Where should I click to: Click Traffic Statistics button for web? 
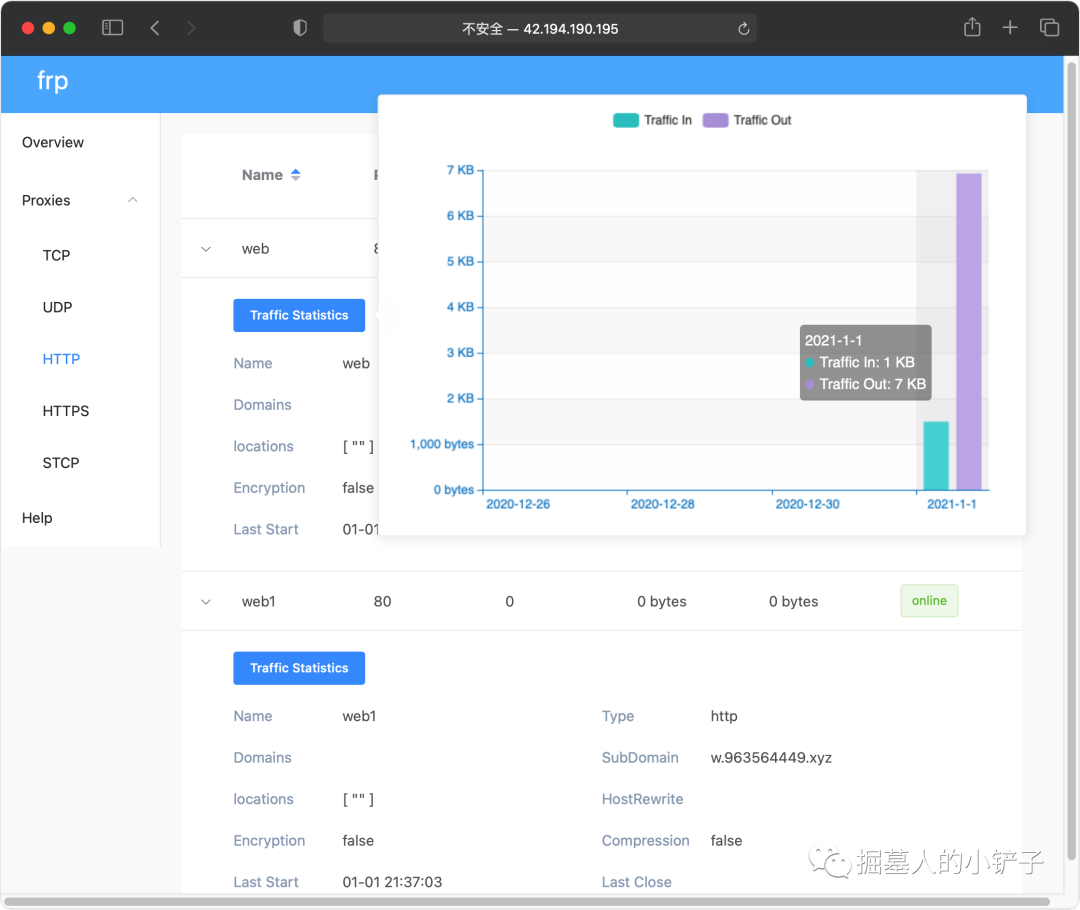[x=299, y=315]
